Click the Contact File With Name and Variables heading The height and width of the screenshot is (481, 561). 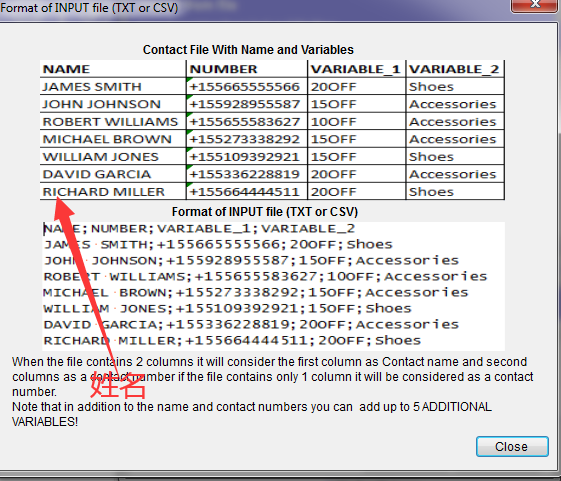pyautogui.click(x=248, y=50)
